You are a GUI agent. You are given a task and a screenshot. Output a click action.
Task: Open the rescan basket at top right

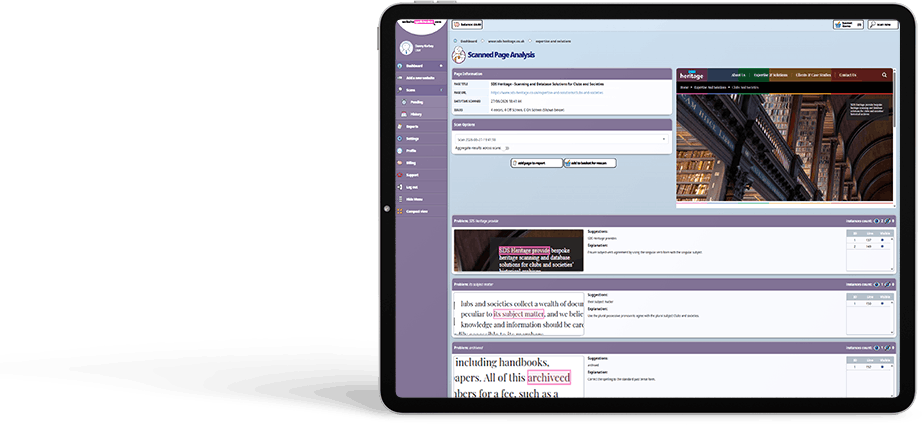coord(848,25)
